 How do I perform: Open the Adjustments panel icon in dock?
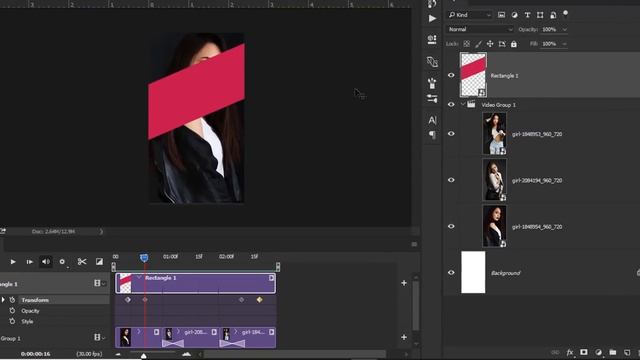point(432,40)
